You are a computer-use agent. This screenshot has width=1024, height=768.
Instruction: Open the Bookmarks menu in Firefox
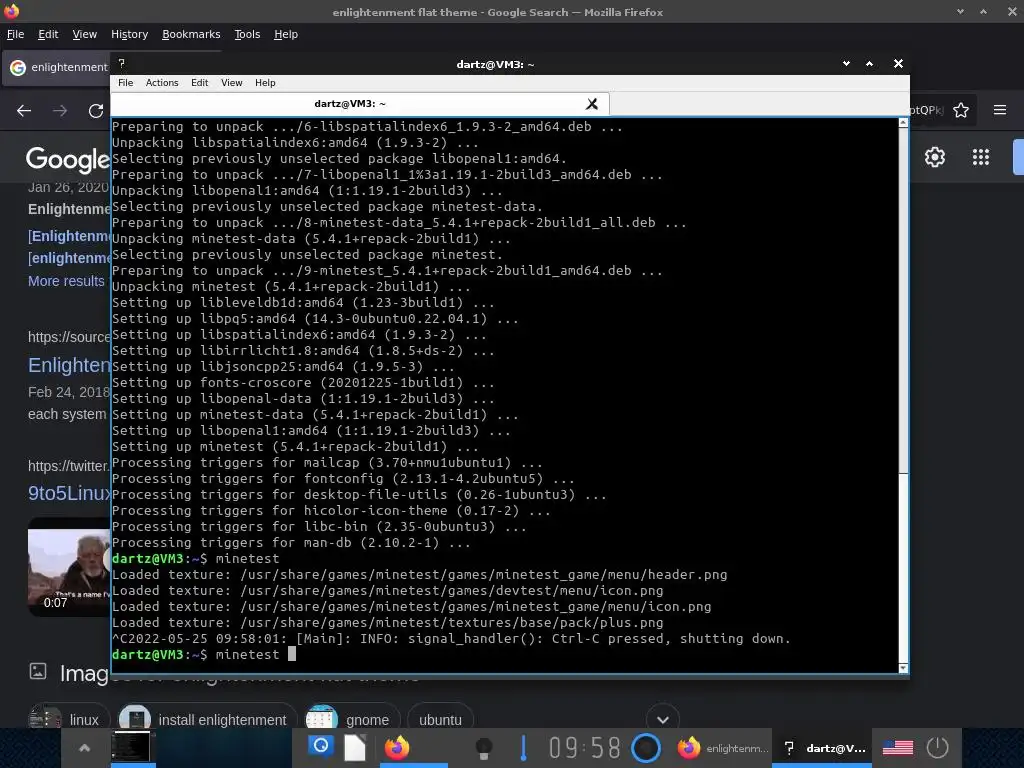click(x=191, y=34)
